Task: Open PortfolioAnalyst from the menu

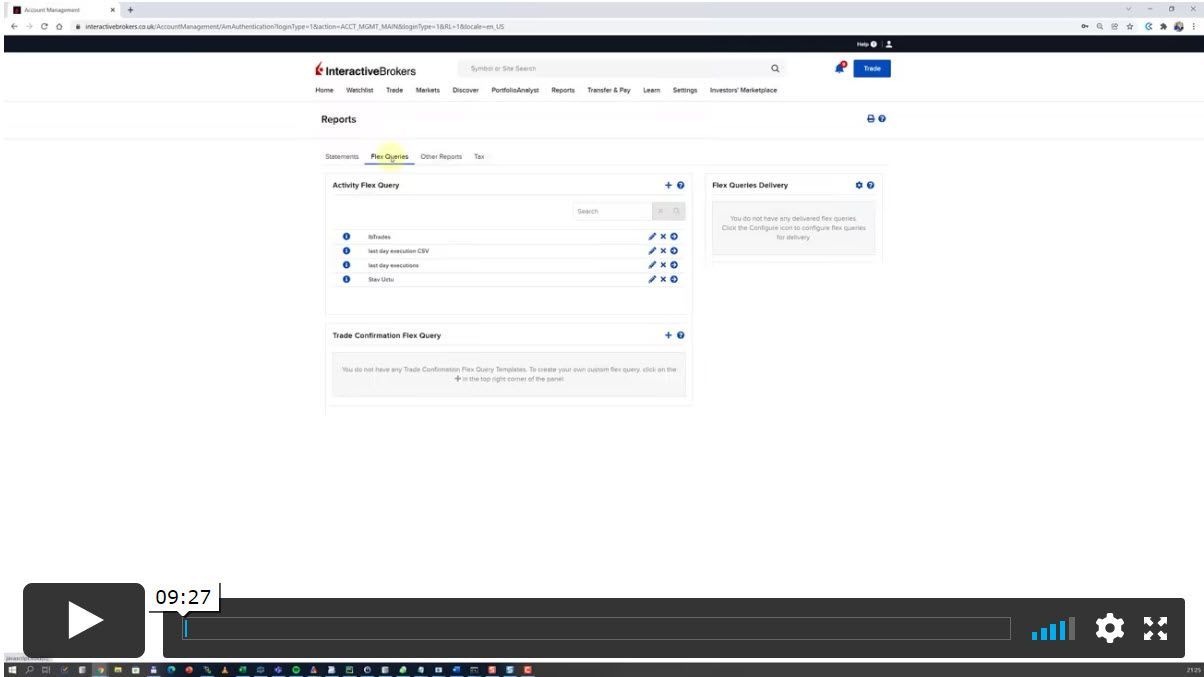Action: pos(515,90)
